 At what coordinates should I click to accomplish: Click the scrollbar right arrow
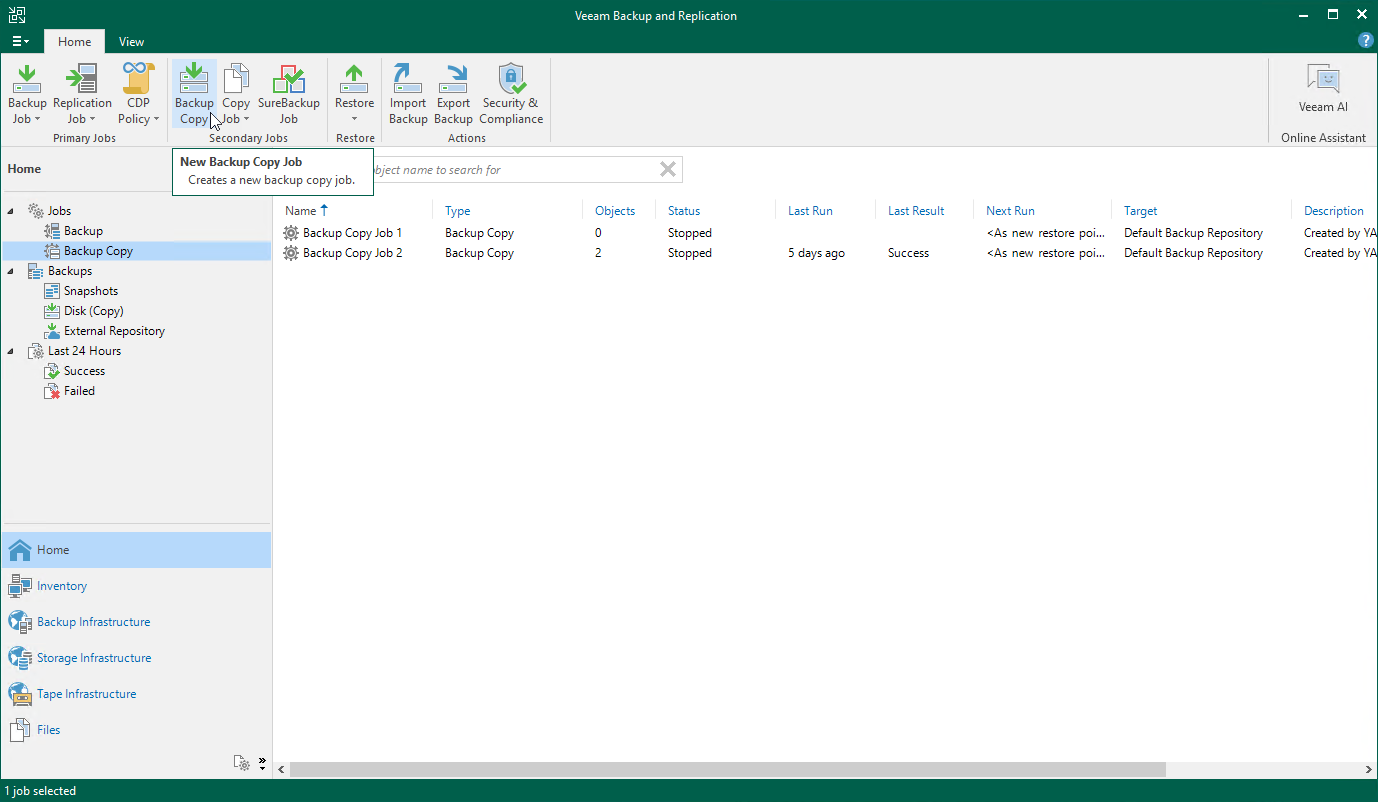pyautogui.click(x=1369, y=770)
